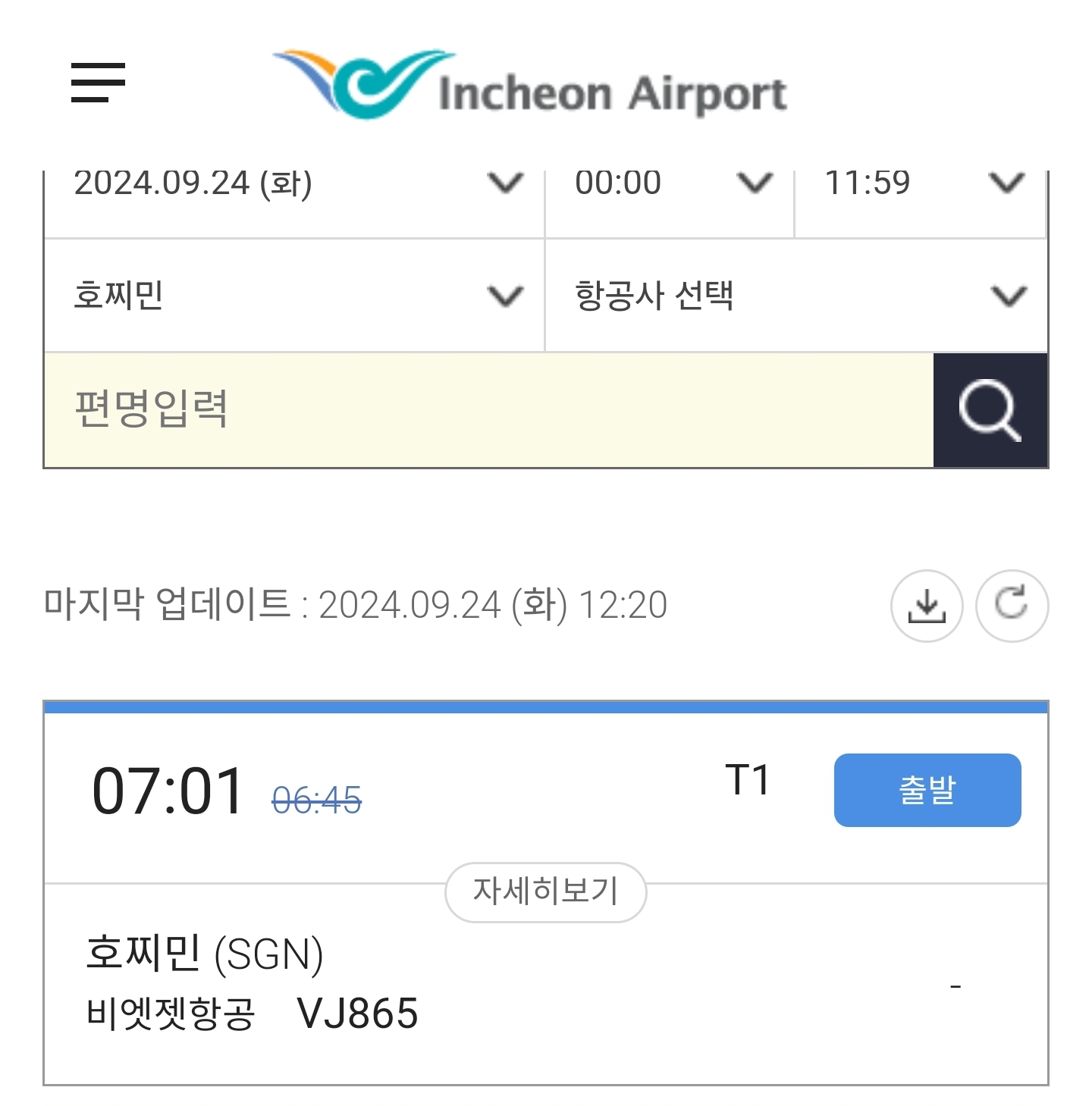Download the flight list
This screenshot has height=1106, width=1092.
pyautogui.click(x=926, y=606)
